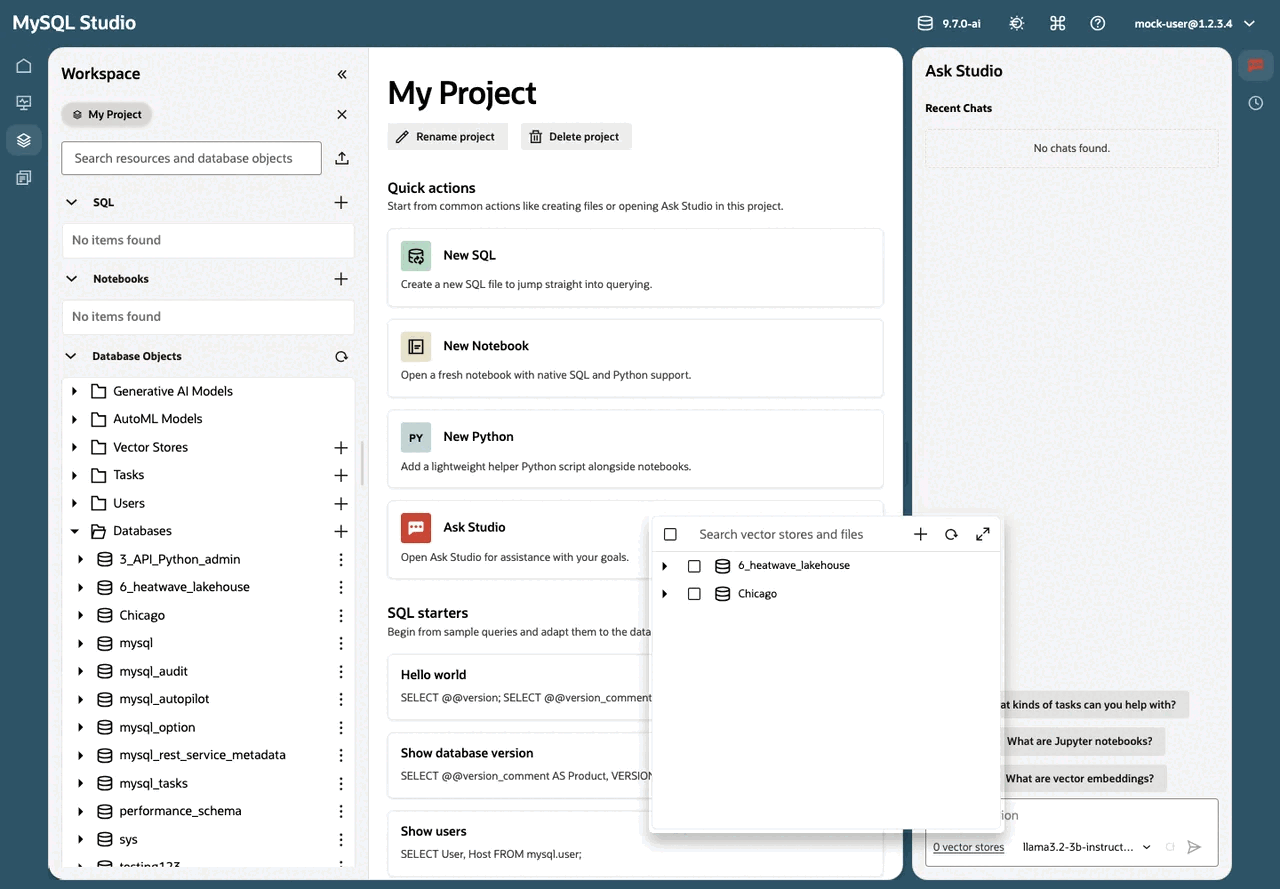The width and height of the screenshot is (1280, 889).
Task: Open the mock-user account dropdown
Action: pyautogui.click(x=1194, y=23)
